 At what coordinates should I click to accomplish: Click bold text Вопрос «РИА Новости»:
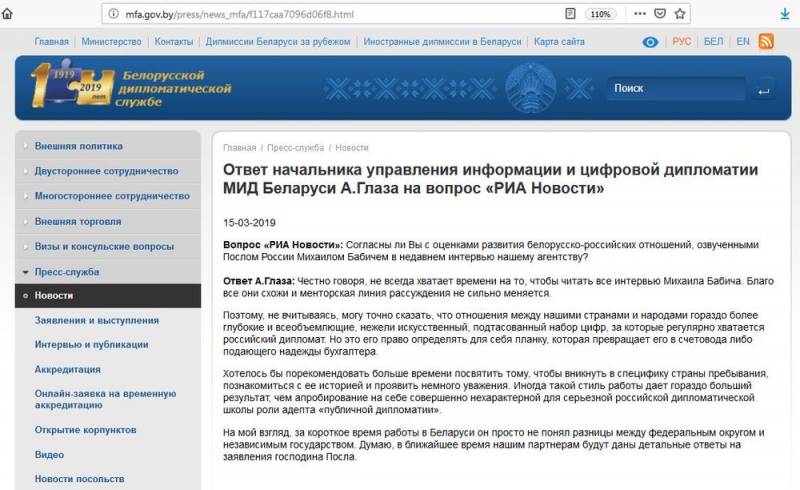pos(283,244)
